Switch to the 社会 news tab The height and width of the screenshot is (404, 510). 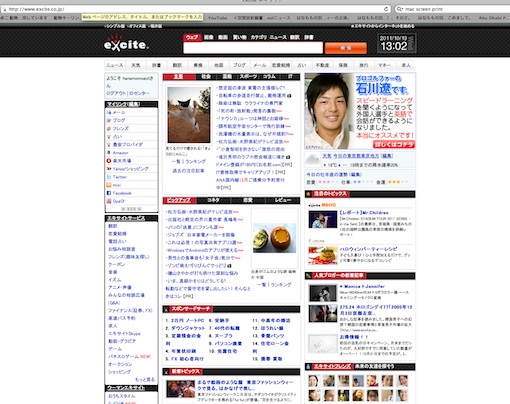point(206,77)
